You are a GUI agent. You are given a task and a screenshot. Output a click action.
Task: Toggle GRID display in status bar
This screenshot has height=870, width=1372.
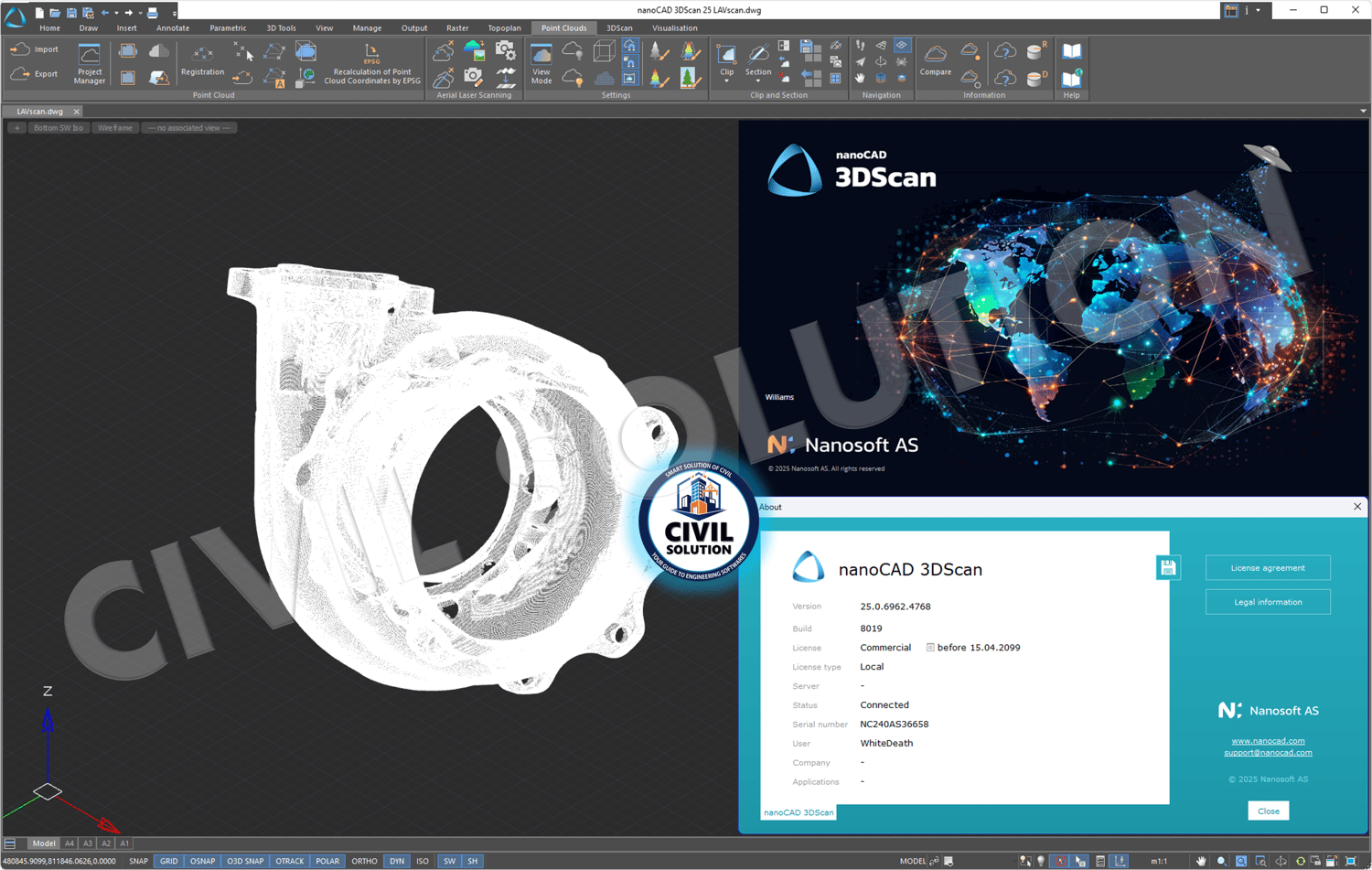pyautogui.click(x=169, y=861)
